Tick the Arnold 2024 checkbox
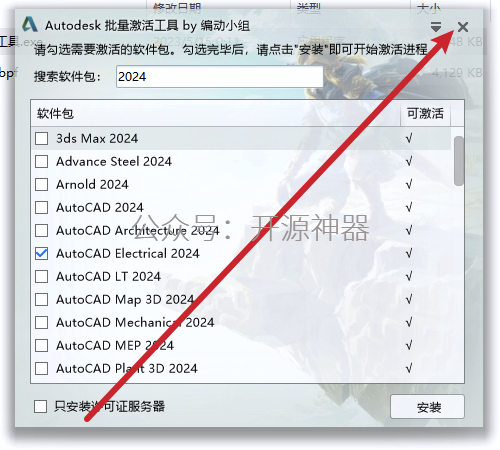Image resolution: width=500 pixels, height=450 pixels. click(41, 184)
